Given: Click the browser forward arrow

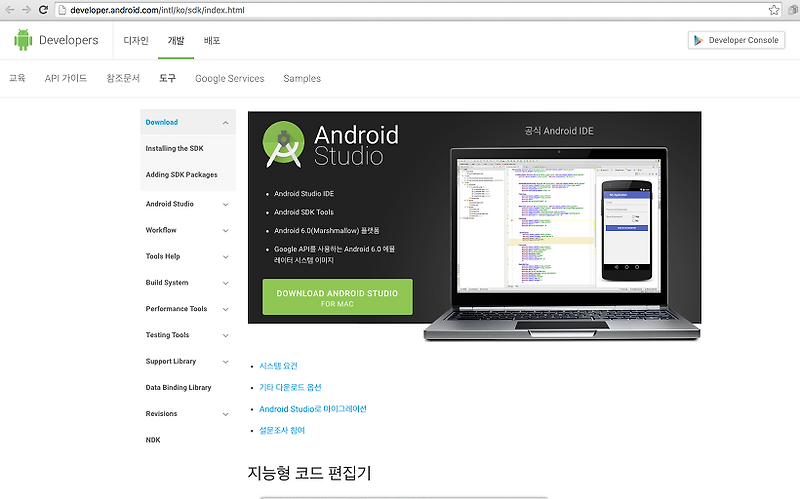Looking at the screenshot, I should pyautogui.click(x=27, y=10).
